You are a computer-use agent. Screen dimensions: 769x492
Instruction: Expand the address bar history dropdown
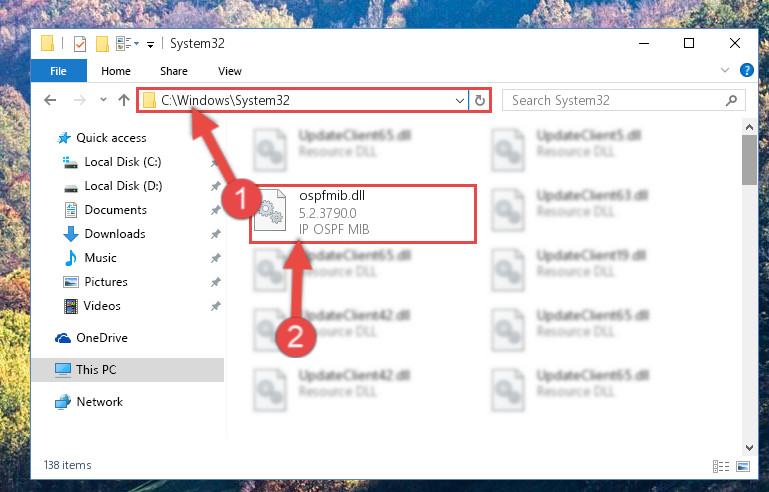(x=460, y=101)
